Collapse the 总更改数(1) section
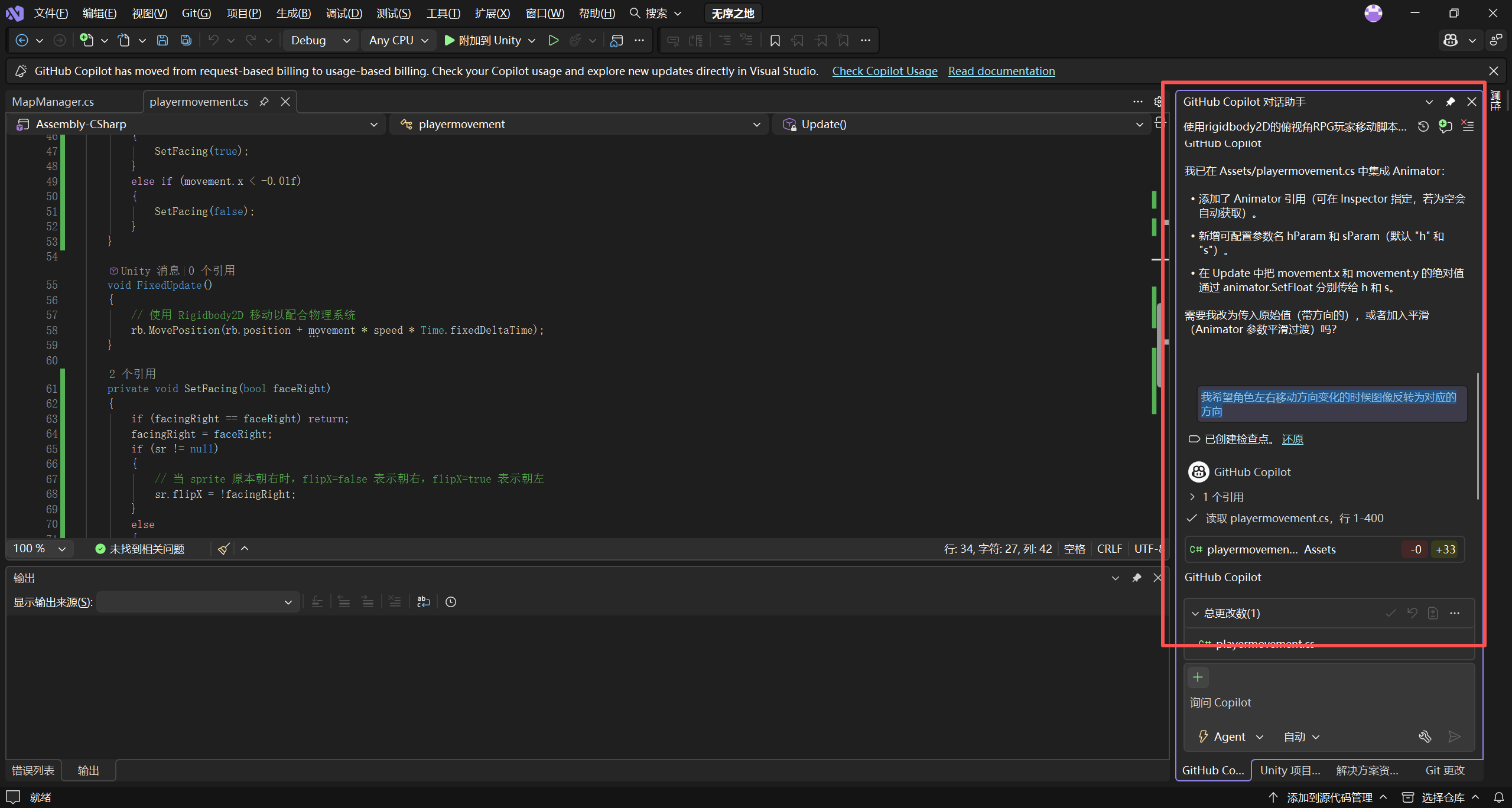1512x808 pixels. pos(1195,613)
